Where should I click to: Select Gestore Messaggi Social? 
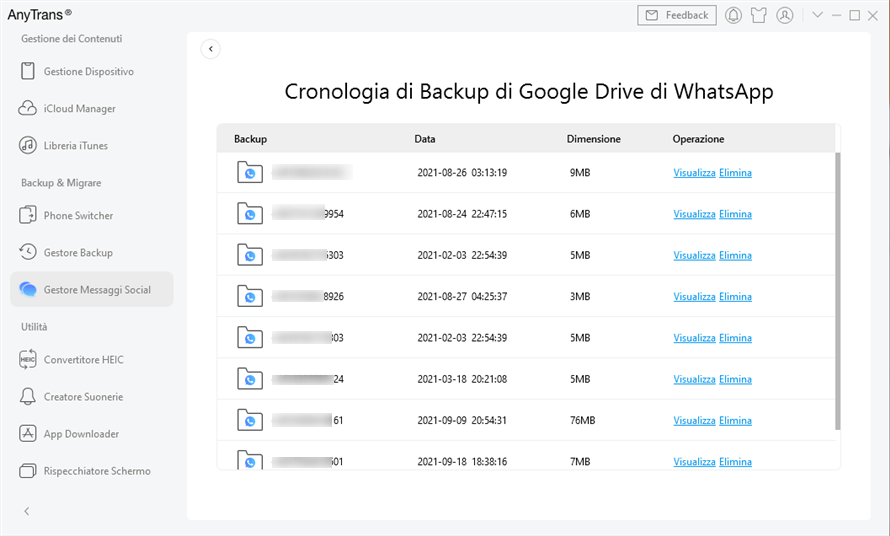[x=92, y=290]
